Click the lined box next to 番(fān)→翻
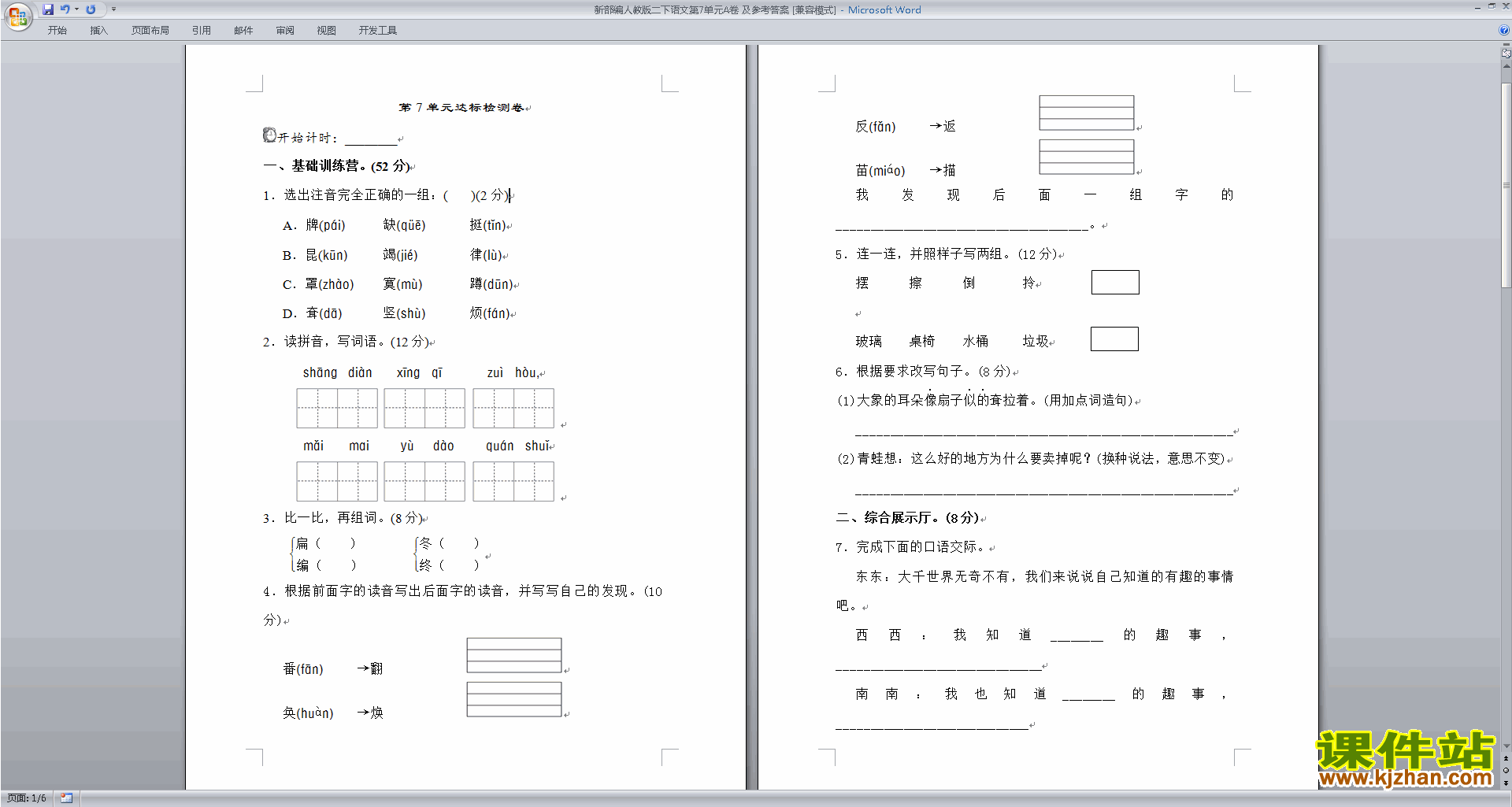The height and width of the screenshot is (807, 1512). pos(514,655)
